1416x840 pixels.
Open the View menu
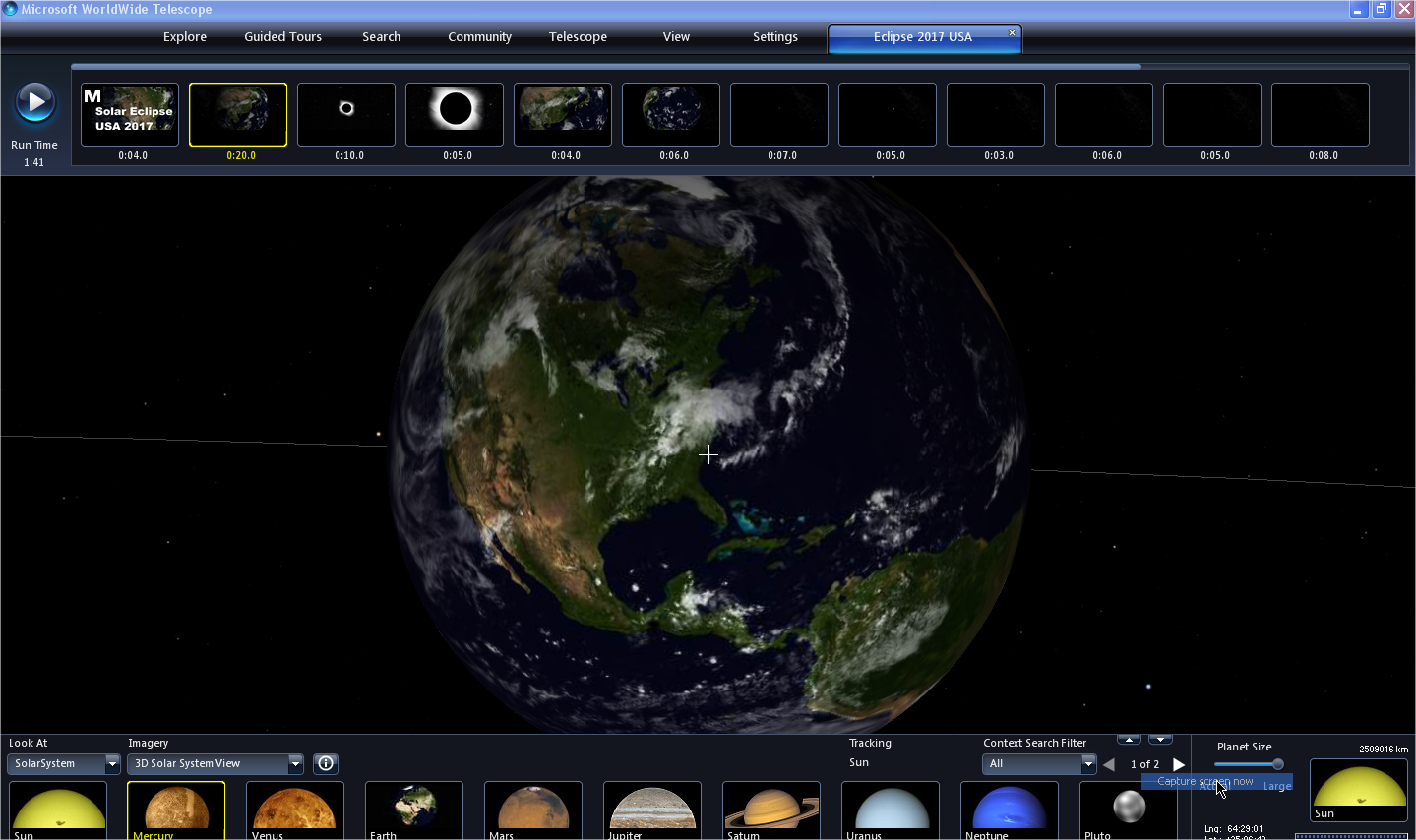pyautogui.click(x=677, y=37)
